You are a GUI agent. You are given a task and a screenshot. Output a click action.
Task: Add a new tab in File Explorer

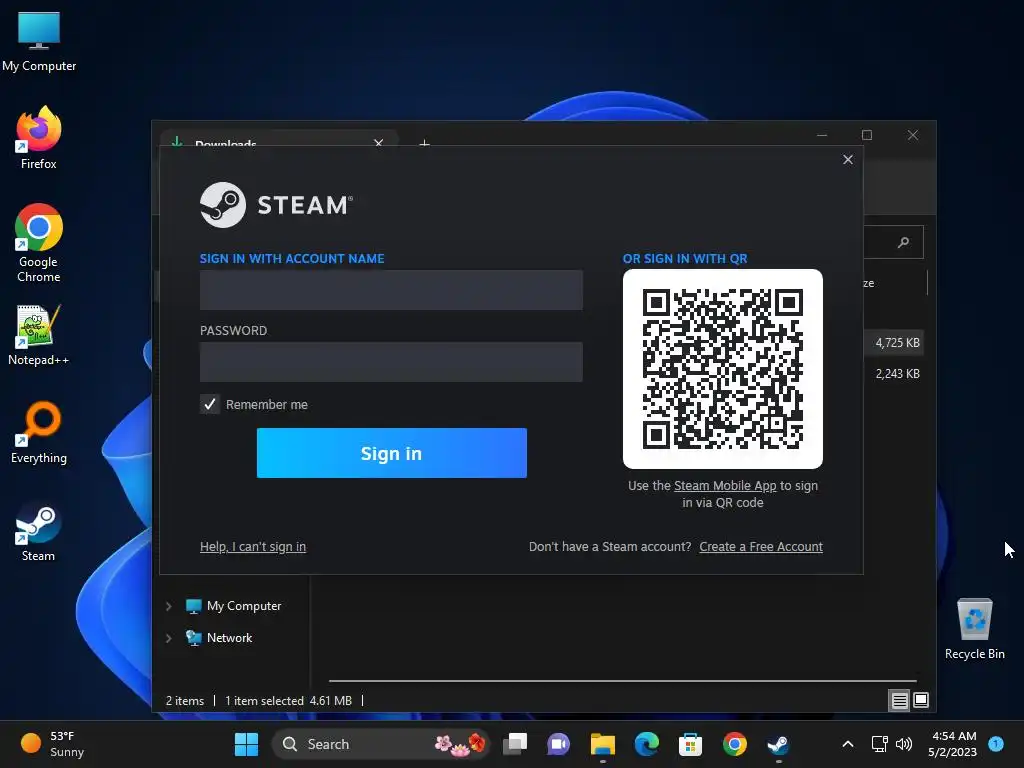tap(424, 143)
